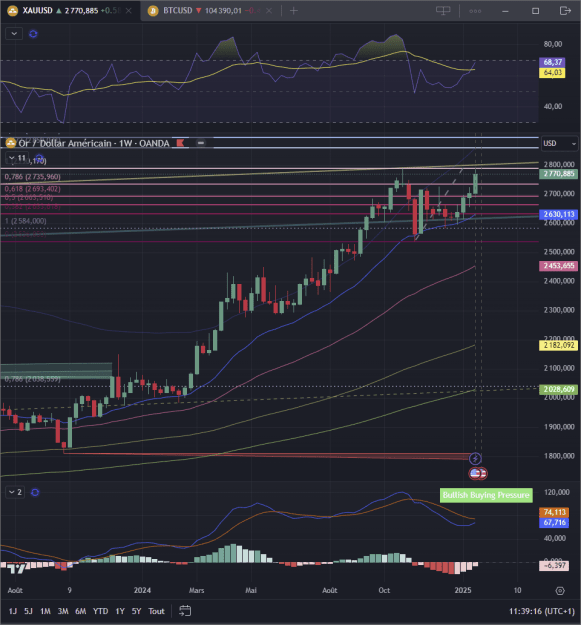Viewport: 581px width, 625px height.
Task: Open the go-to-date calendar icon
Action: [185, 611]
